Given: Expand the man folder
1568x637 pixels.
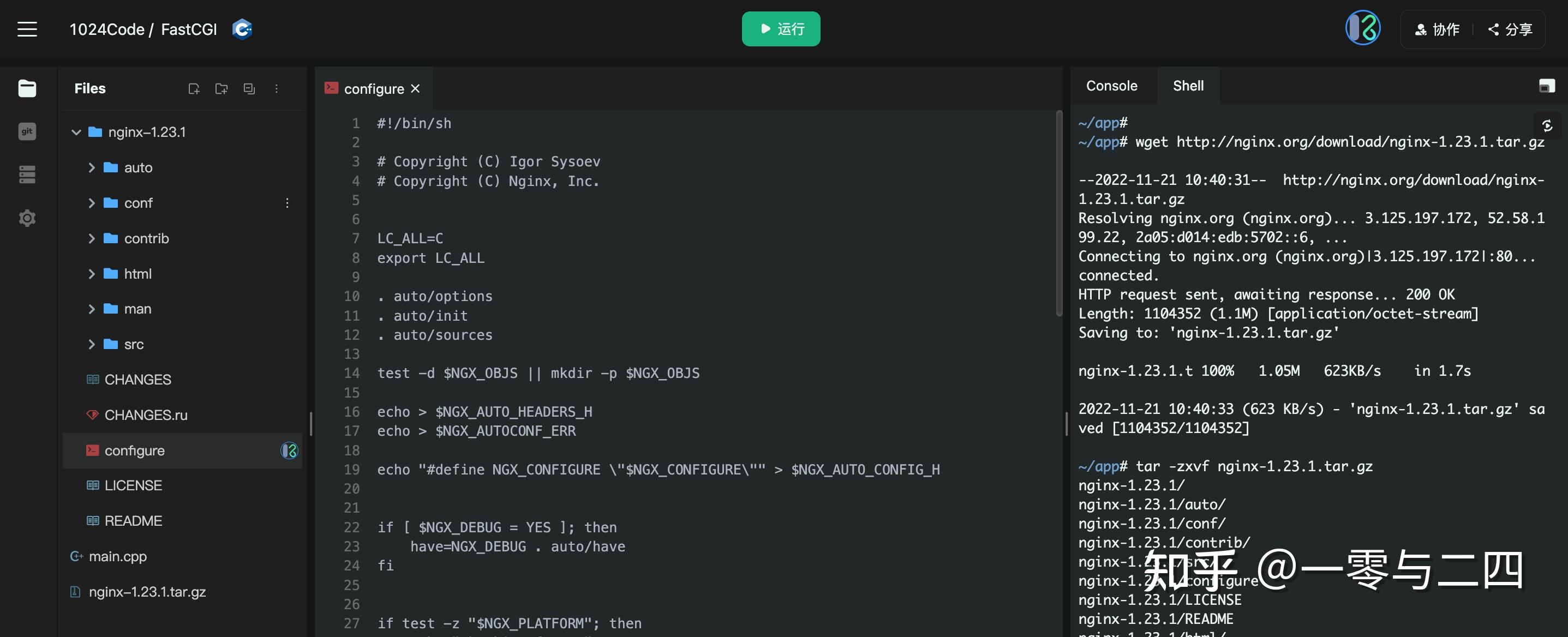Looking at the screenshot, I should pyautogui.click(x=91, y=309).
